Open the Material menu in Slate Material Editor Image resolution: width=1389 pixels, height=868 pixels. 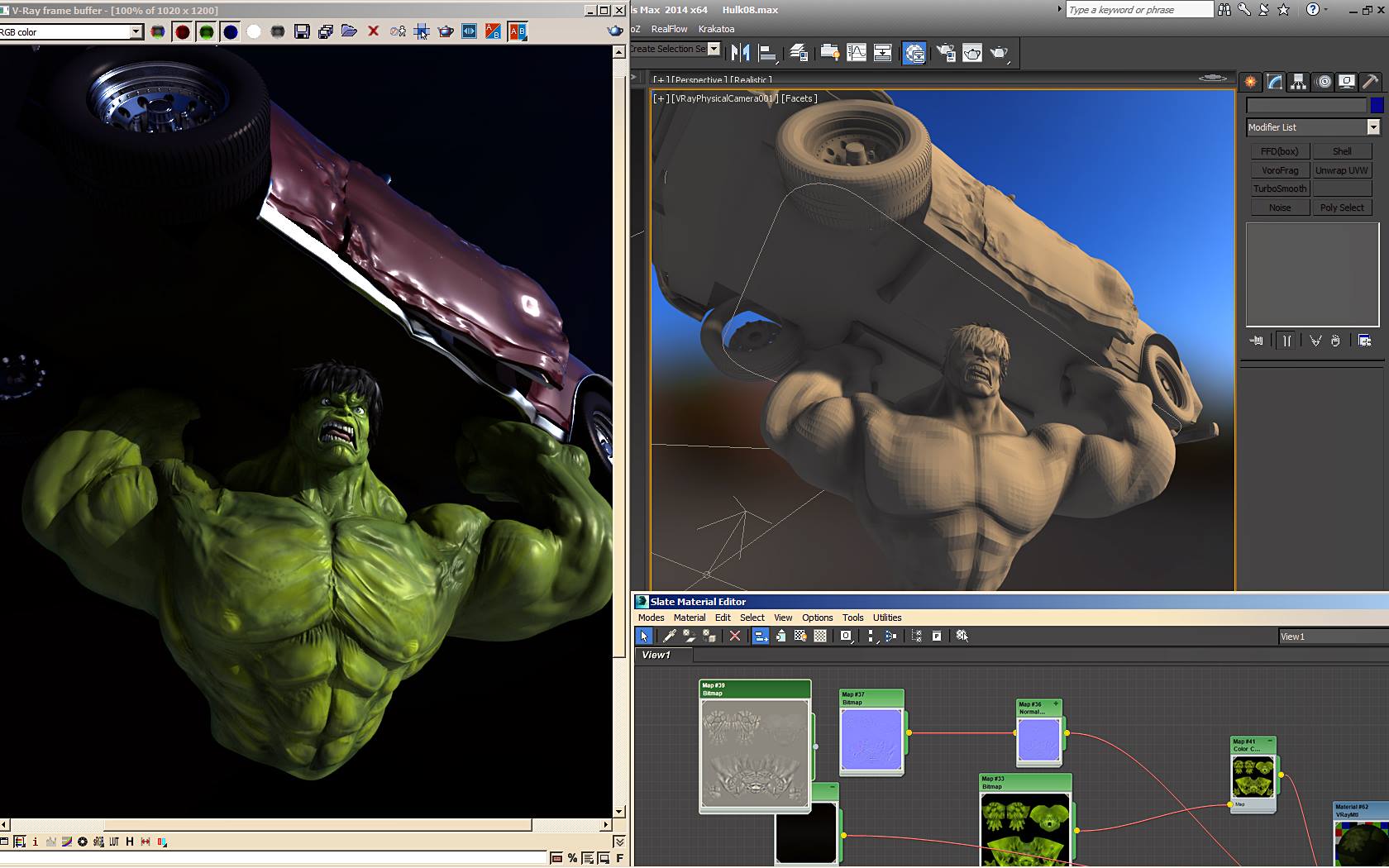pos(690,618)
